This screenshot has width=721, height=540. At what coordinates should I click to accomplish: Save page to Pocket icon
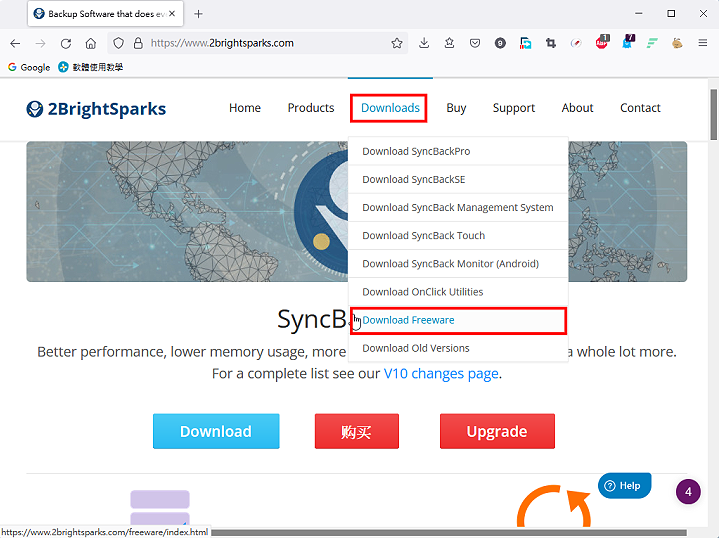click(475, 43)
